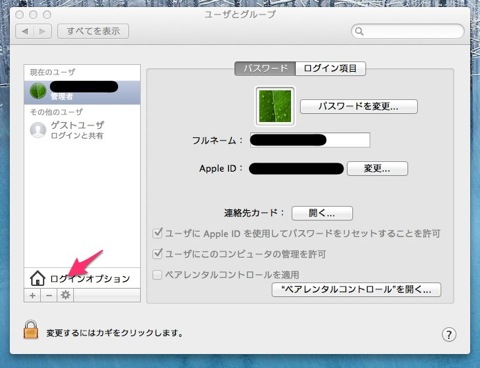Screen dimensions: 480x368
Task: Click the 変更するにはカギをクリックします text
Action: click(x=115, y=333)
